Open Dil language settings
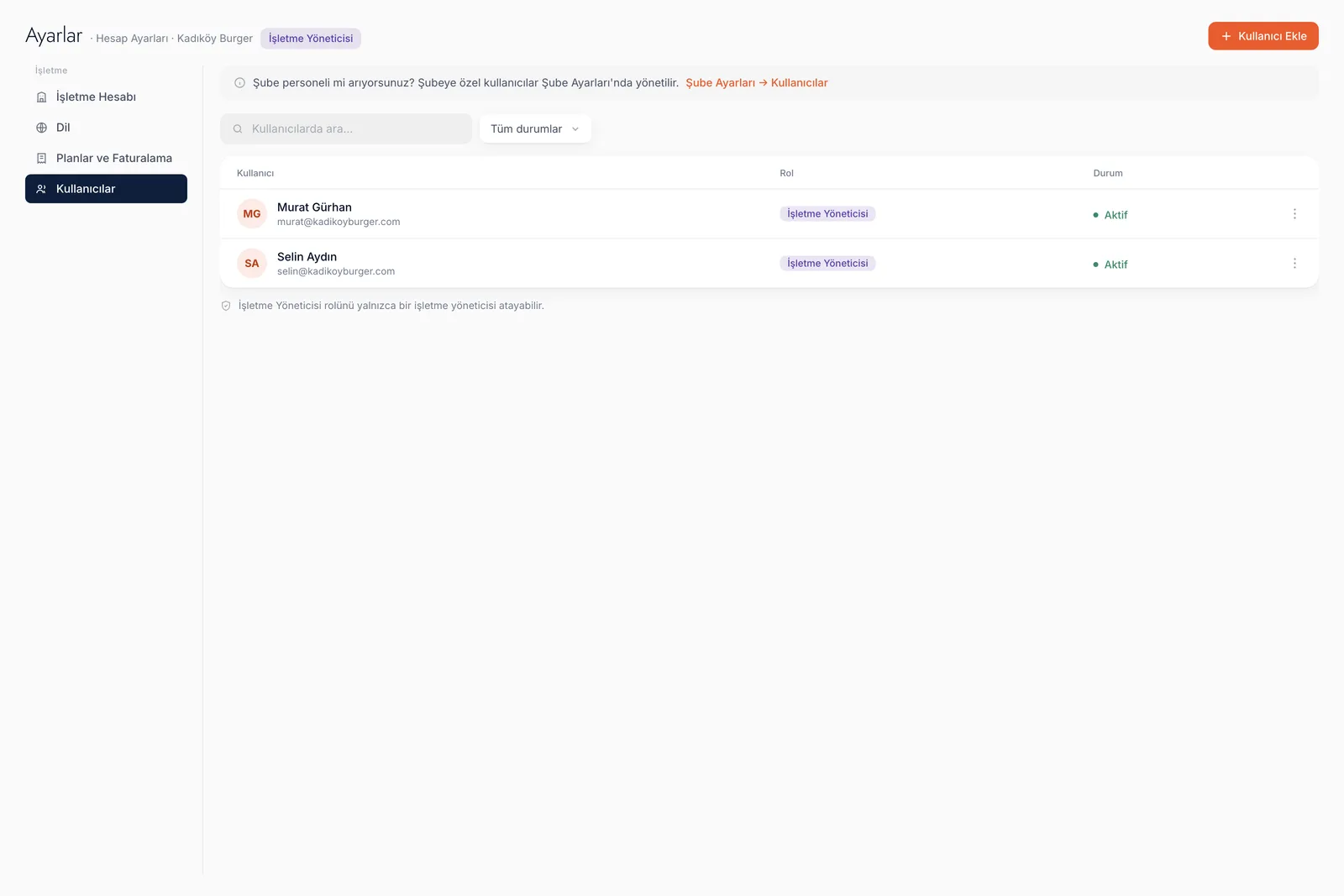Screen dimensions: 1344x896 click(106, 128)
